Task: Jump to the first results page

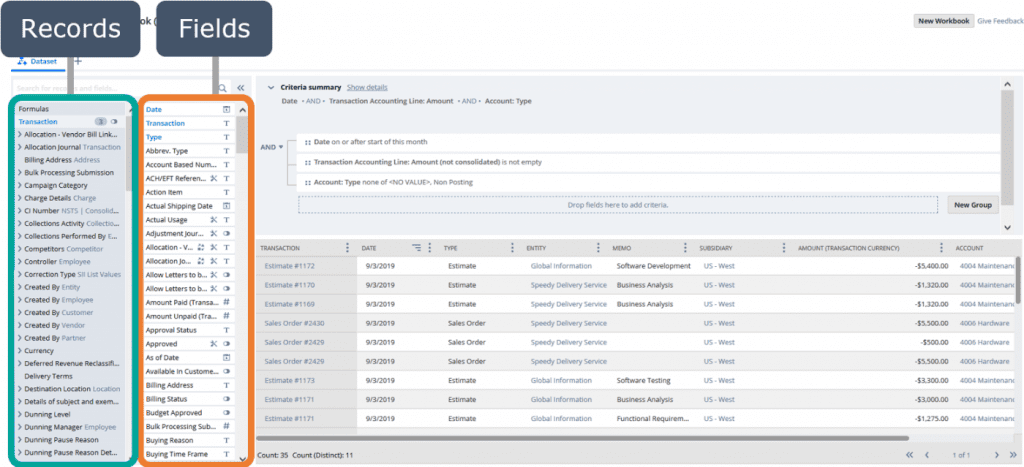Action: click(x=909, y=455)
